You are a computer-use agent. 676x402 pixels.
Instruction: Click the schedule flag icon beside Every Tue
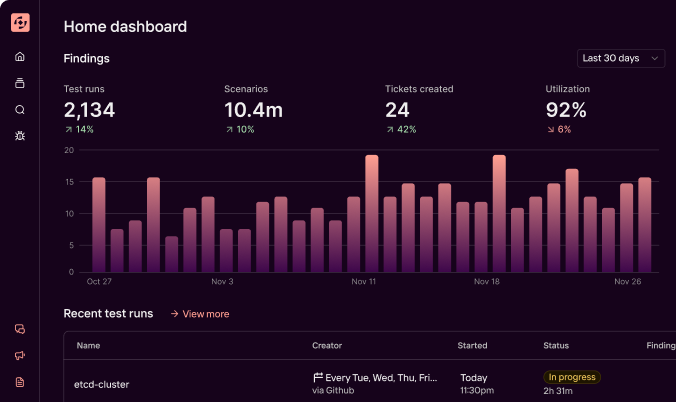point(318,377)
